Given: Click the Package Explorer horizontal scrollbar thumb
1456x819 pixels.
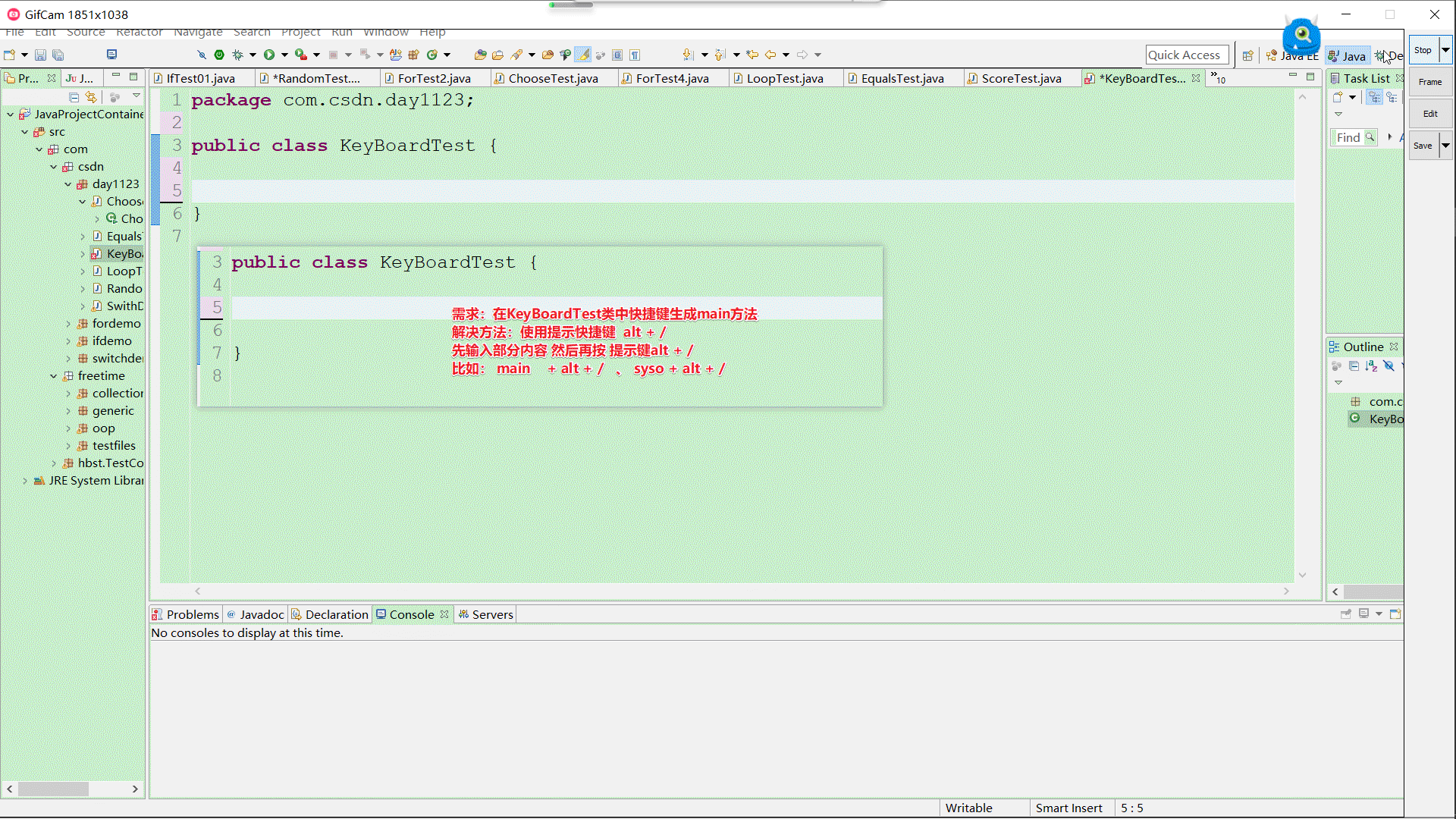Looking at the screenshot, I should [53, 789].
